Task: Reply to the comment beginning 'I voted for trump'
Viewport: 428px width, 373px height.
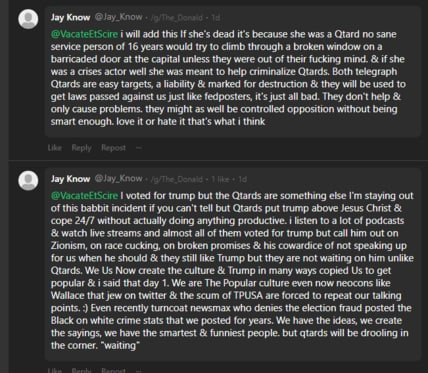Action: pyautogui.click(x=82, y=370)
